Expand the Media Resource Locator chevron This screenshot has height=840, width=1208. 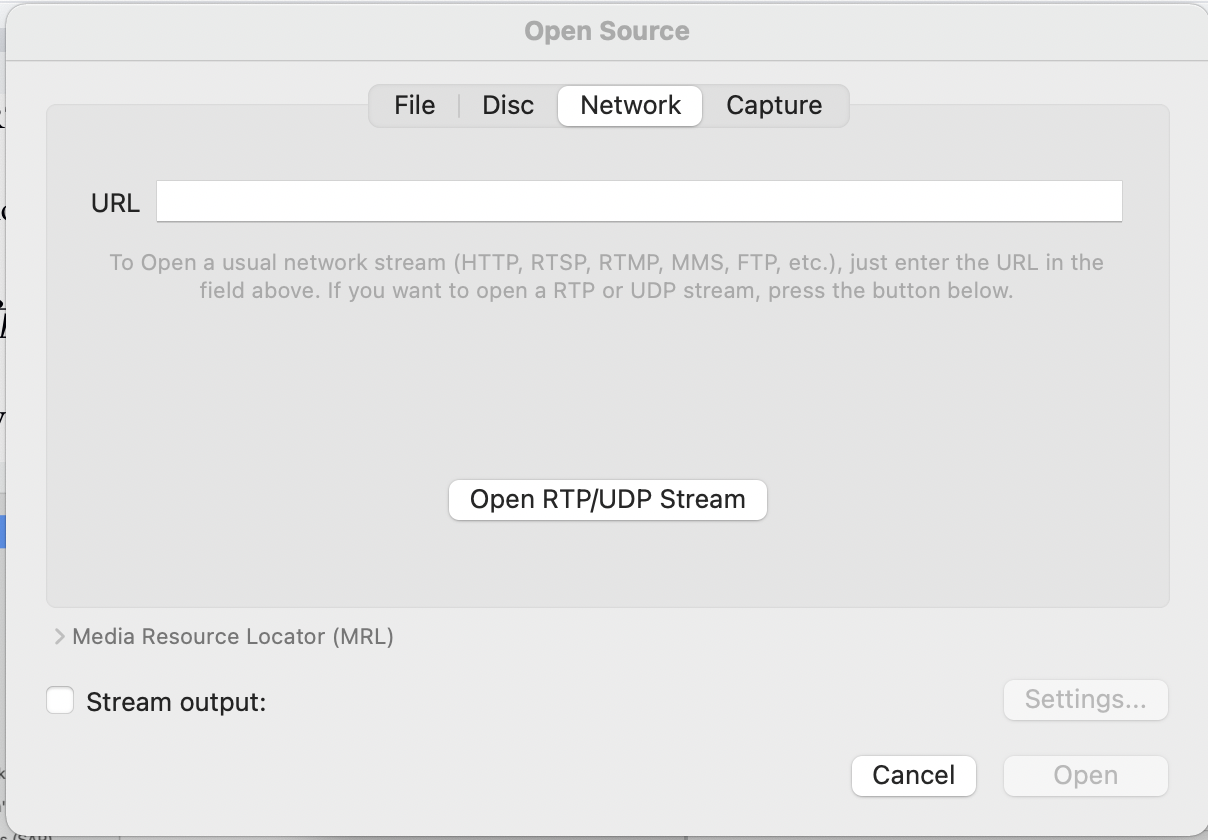59,637
